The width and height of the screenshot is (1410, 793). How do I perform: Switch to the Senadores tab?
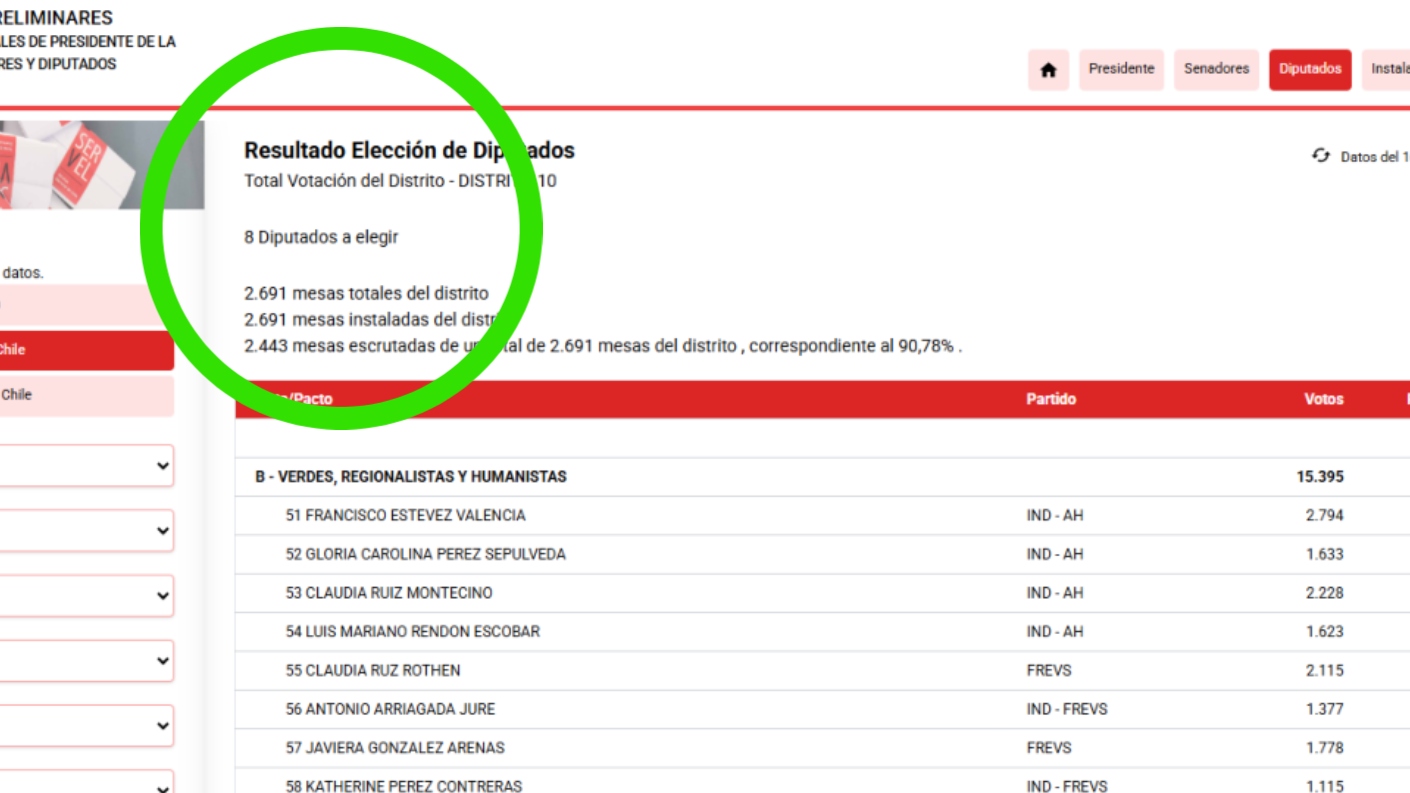pyautogui.click(x=1216, y=70)
